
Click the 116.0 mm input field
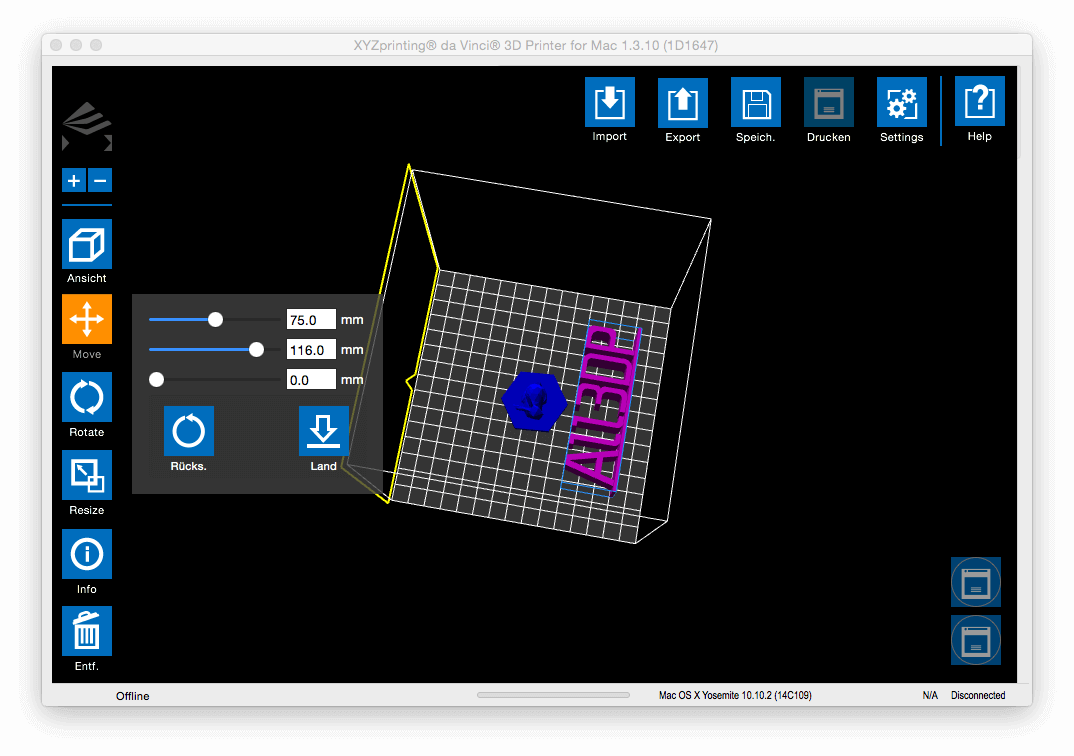(x=312, y=350)
